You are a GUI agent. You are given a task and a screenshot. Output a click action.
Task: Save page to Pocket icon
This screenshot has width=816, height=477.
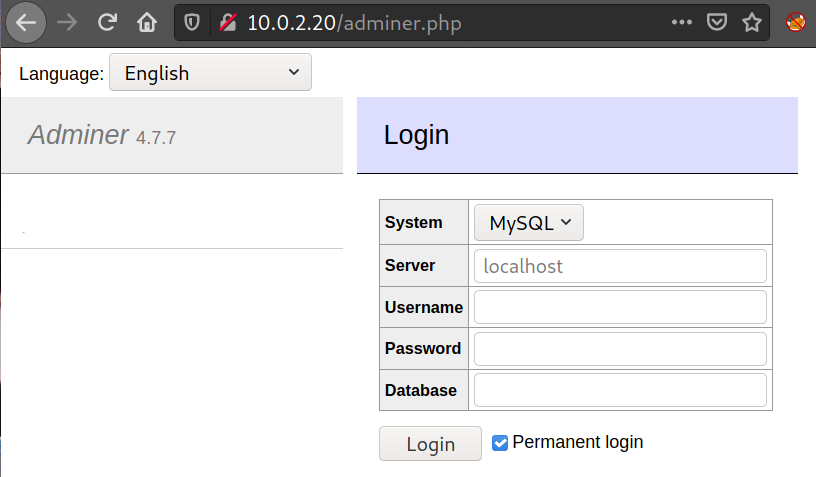[x=717, y=22]
